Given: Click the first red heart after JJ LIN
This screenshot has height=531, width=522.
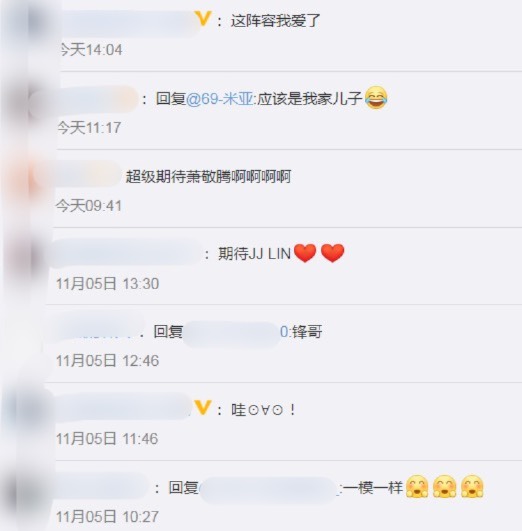Looking at the screenshot, I should click(305, 253).
